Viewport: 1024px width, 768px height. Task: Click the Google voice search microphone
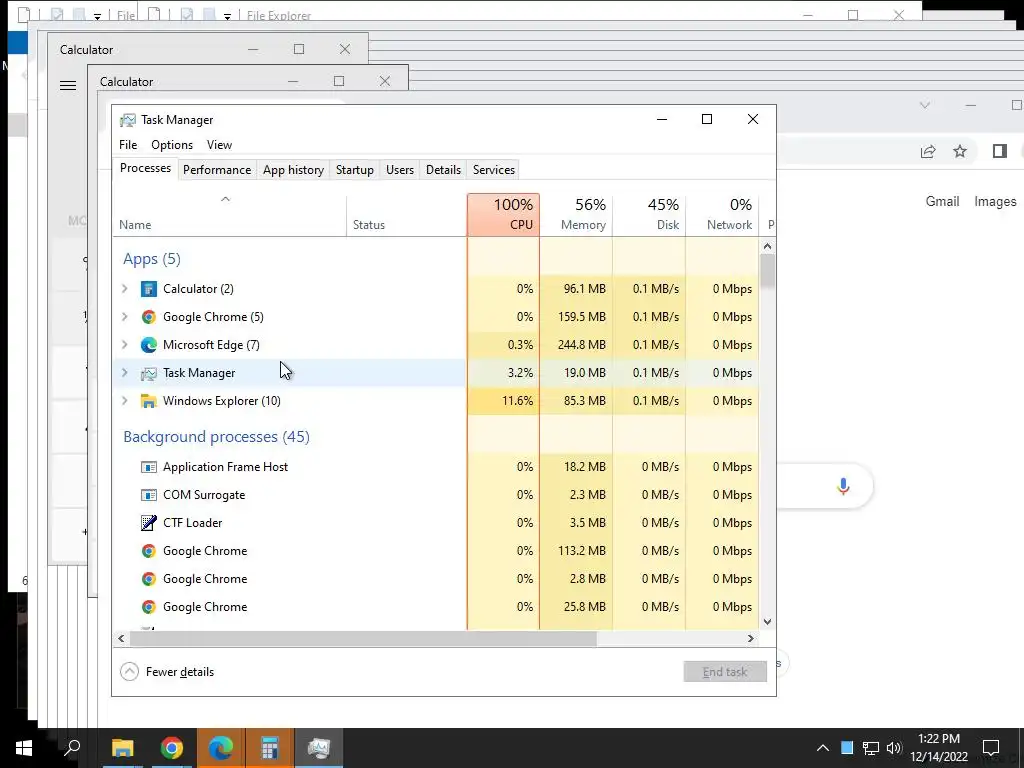[x=843, y=487]
